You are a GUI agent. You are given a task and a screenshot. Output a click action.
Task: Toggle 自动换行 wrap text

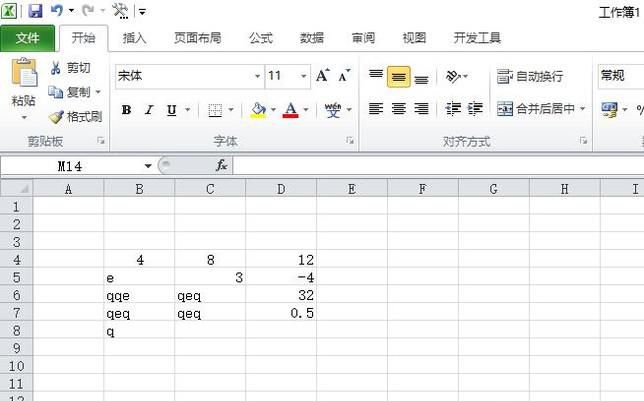click(x=530, y=76)
